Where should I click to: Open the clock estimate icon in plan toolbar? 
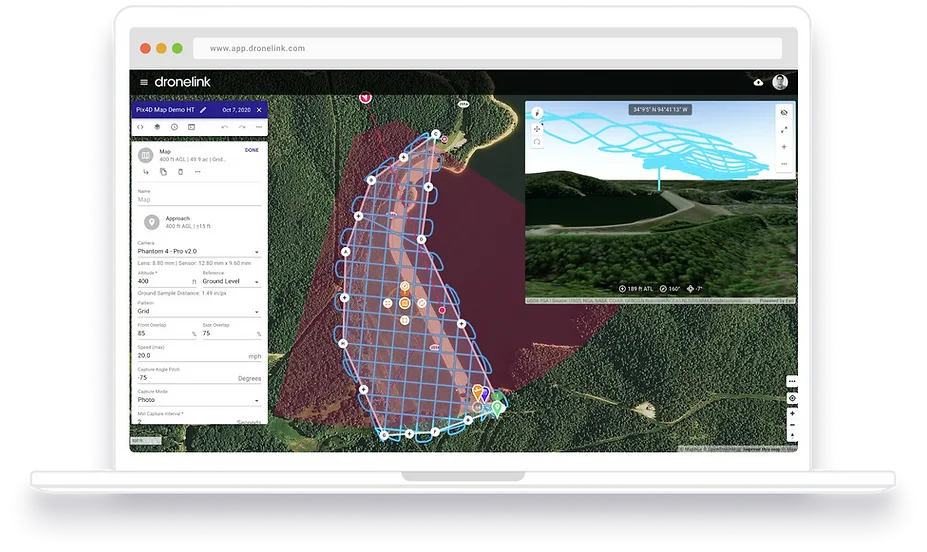click(x=174, y=127)
